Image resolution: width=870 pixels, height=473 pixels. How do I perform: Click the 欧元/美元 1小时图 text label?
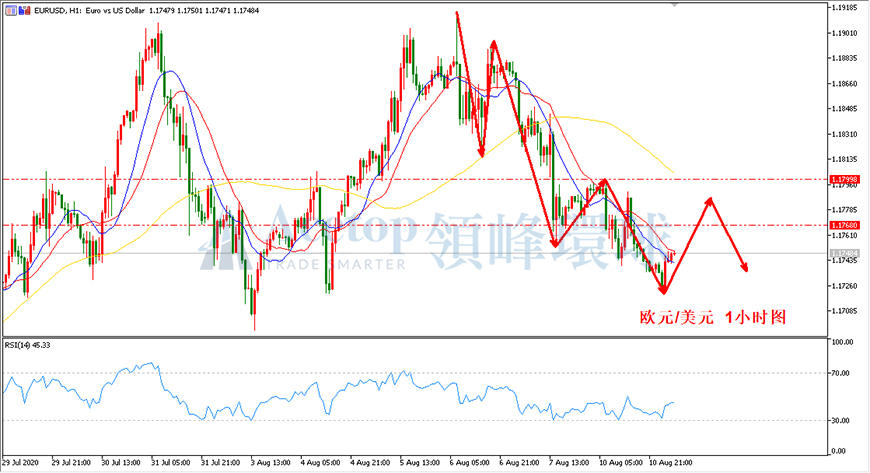click(713, 318)
